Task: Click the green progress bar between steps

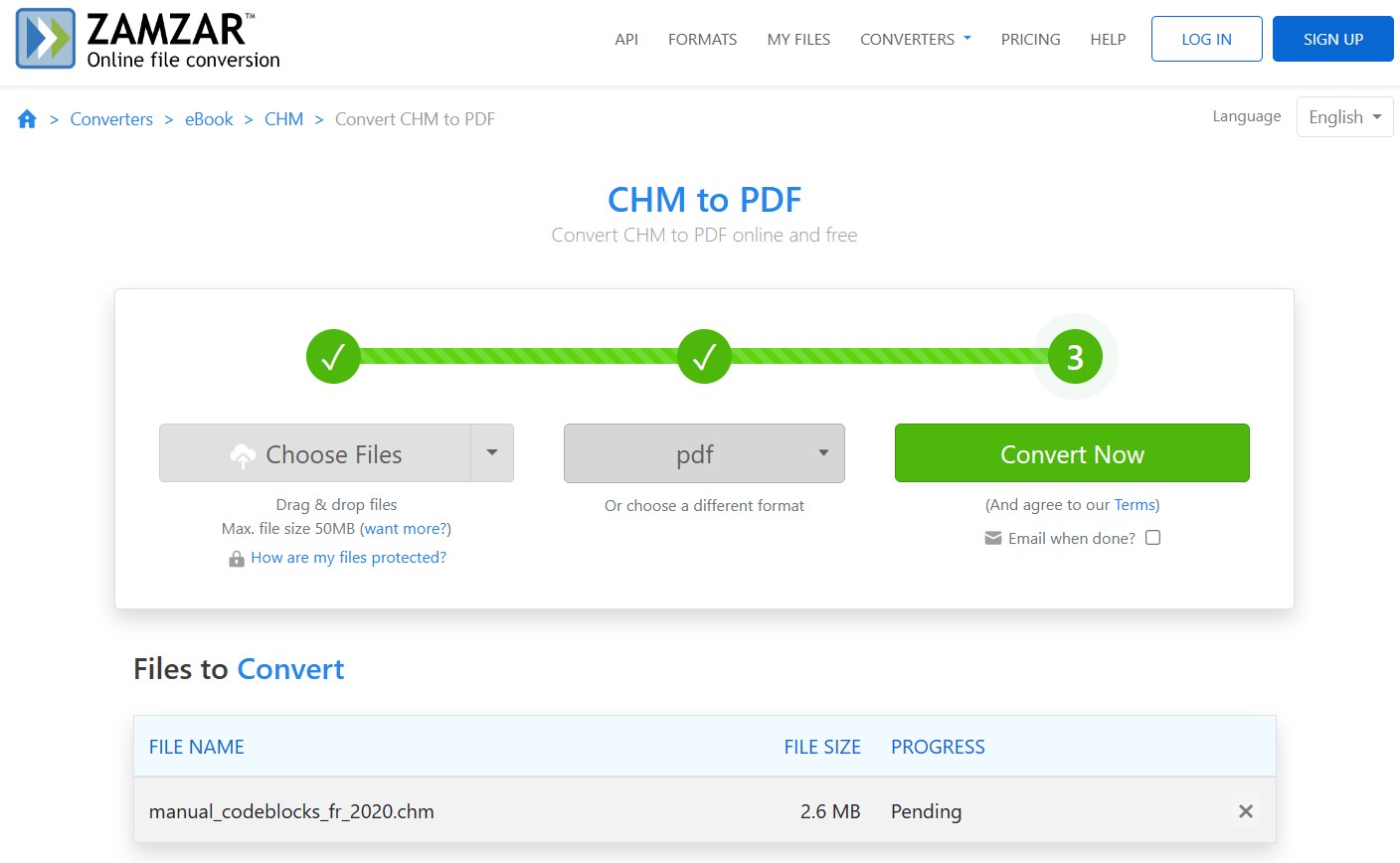Action: point(517,355)
